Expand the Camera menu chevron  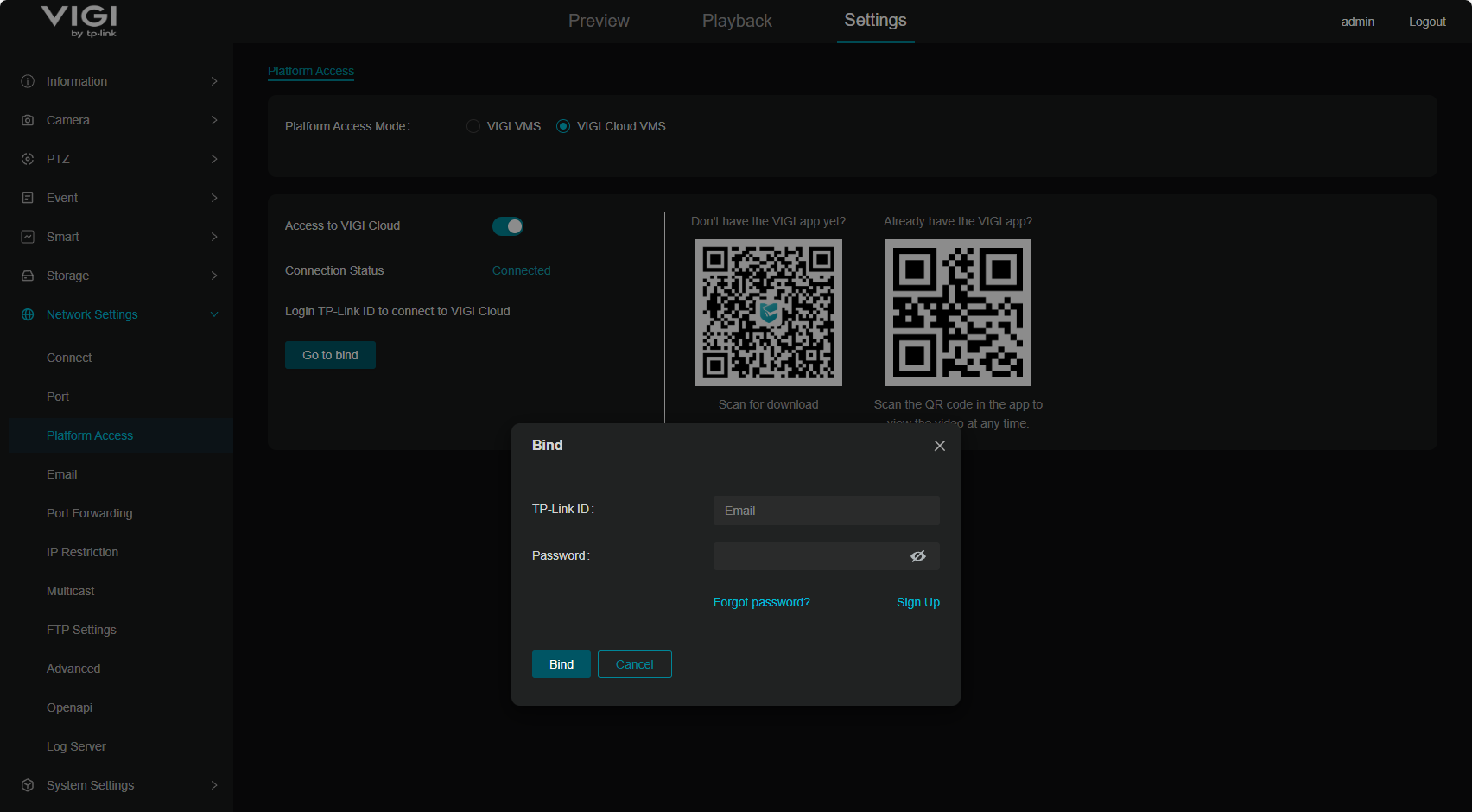(x=214, y=120)
